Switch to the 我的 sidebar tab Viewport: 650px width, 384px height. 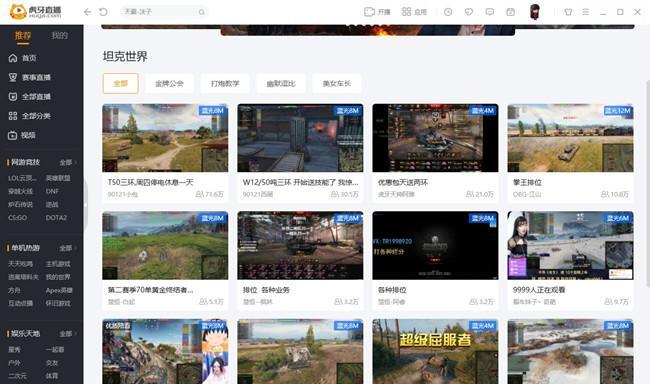pos(59,36)
